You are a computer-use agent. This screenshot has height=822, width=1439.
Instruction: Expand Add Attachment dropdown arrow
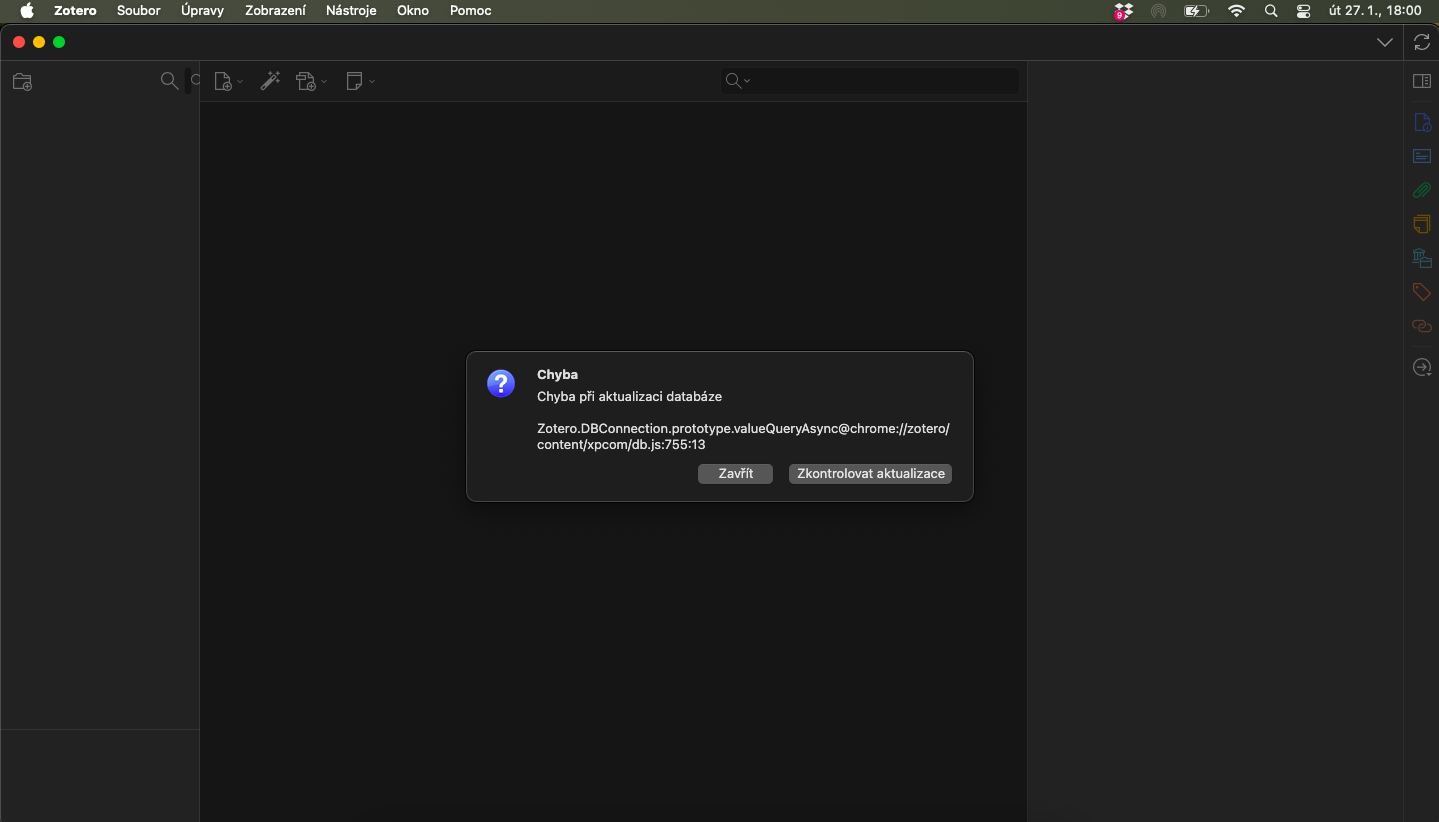click(324, 82)
